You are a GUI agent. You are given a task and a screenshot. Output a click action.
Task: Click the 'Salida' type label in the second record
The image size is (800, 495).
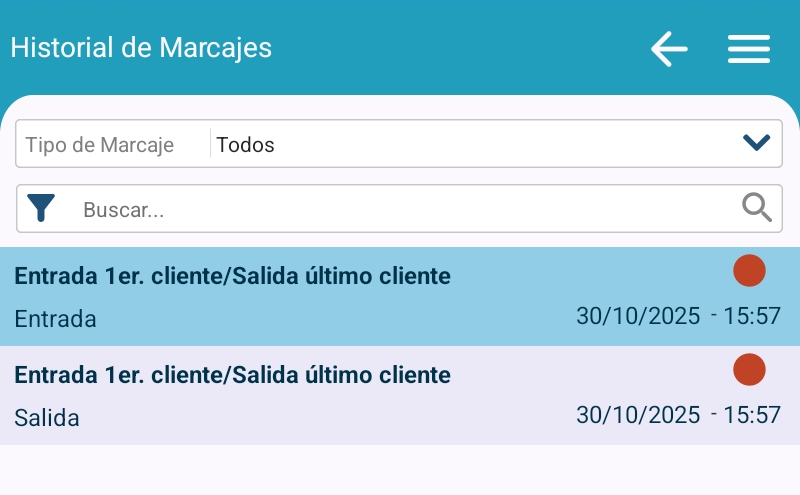[x=47, y=418]
